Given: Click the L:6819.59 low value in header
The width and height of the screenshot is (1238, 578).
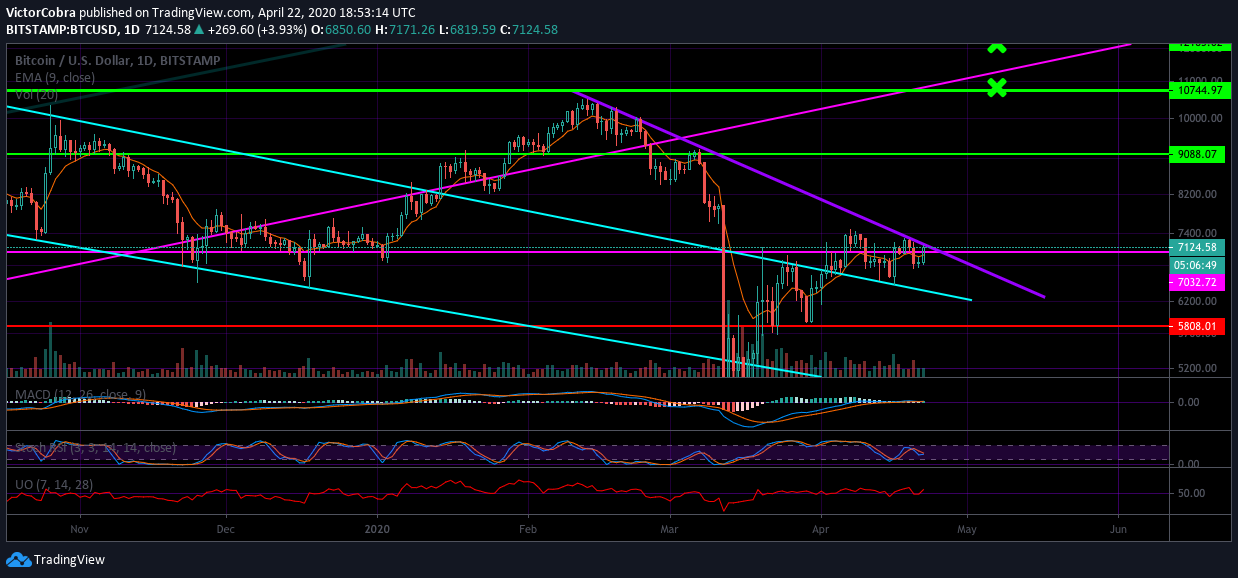Looking at the screenshot, I should pos(468,30).
